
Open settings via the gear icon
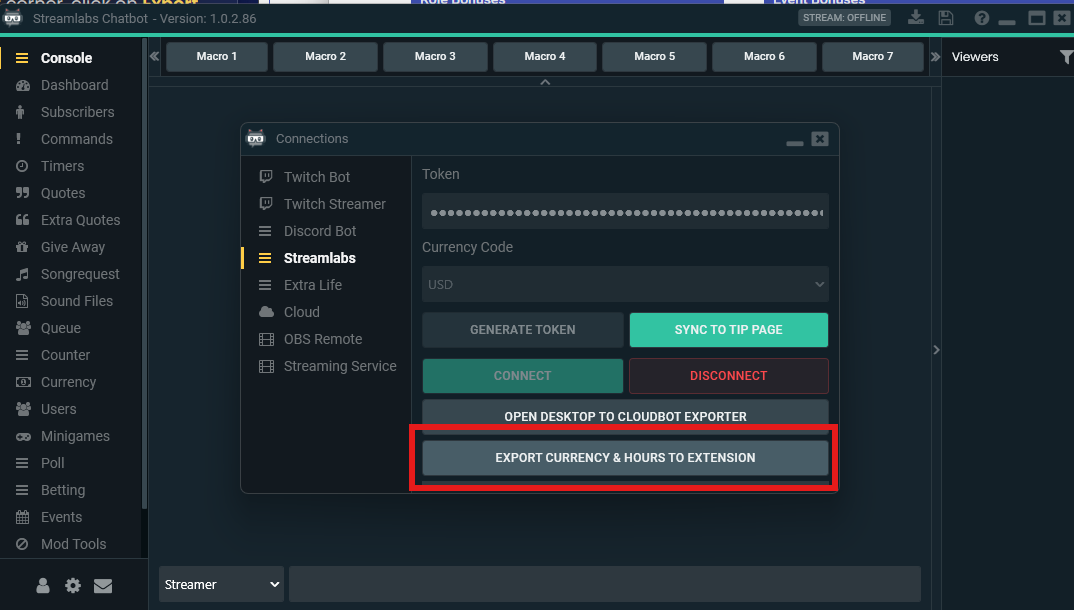(73, 585)
